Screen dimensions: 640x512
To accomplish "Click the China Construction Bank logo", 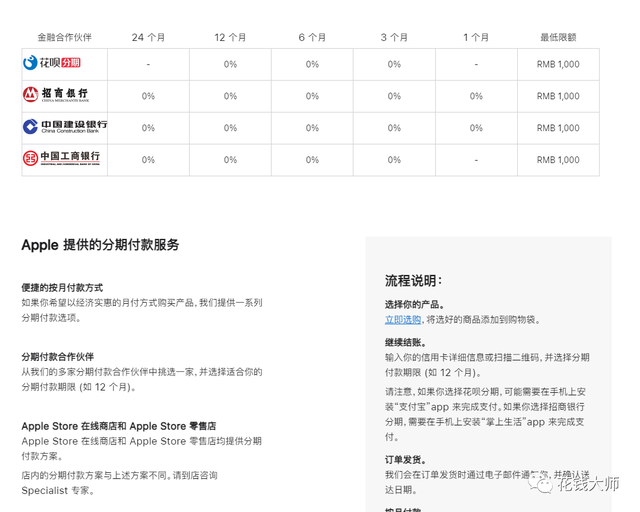I will click(64, 127).
